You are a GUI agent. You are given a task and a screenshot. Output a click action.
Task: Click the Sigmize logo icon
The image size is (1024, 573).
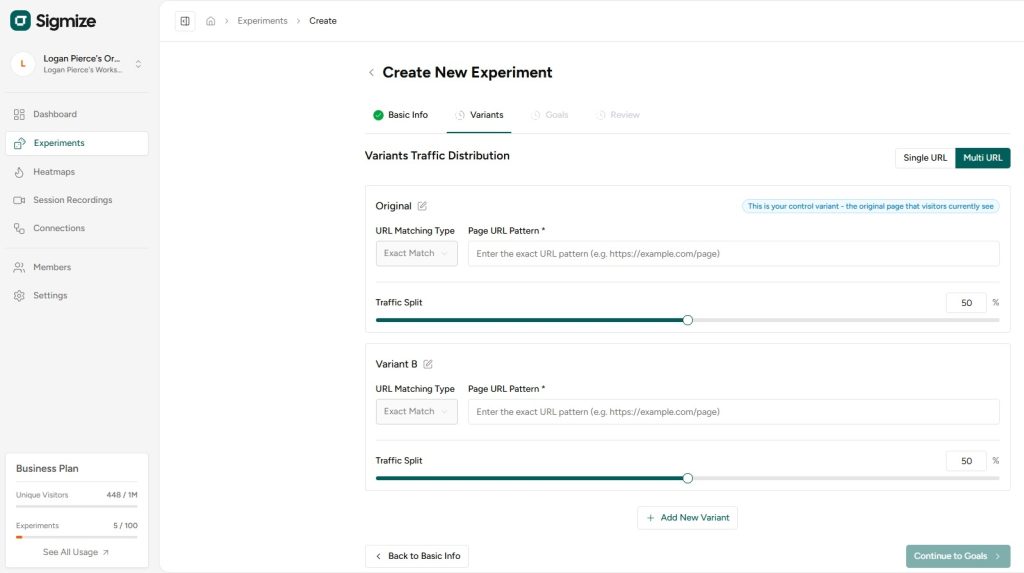pyautogui.click(x=21, y=21)
